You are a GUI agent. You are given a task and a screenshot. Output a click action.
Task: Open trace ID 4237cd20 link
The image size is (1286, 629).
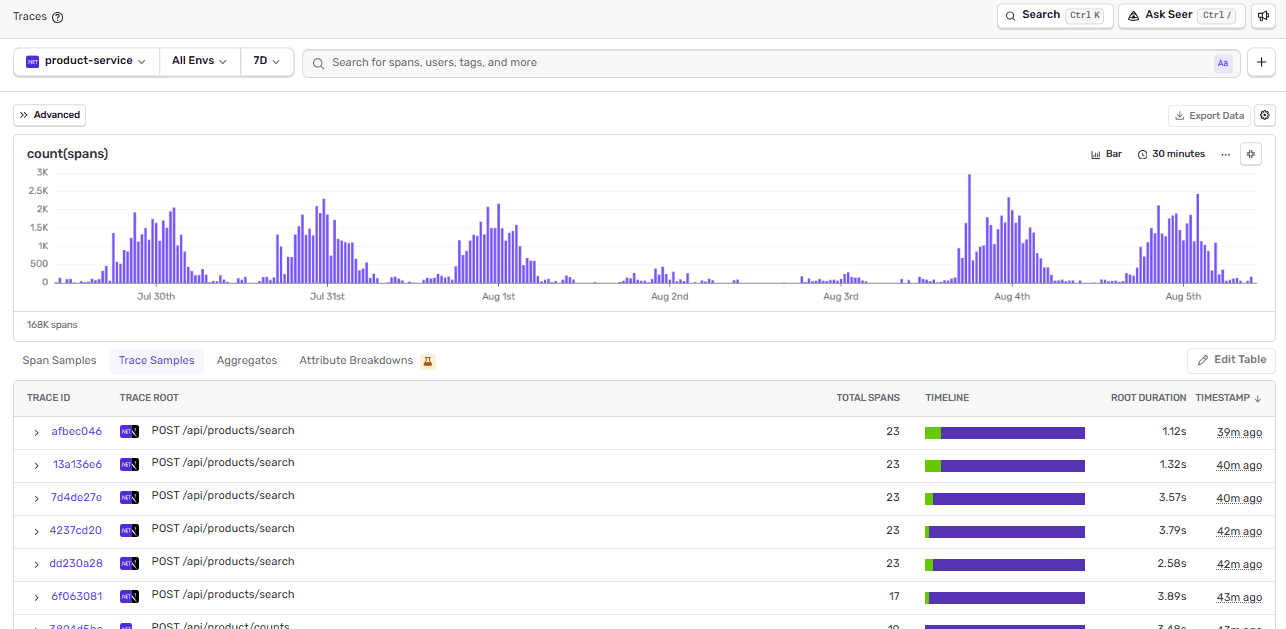76,531
